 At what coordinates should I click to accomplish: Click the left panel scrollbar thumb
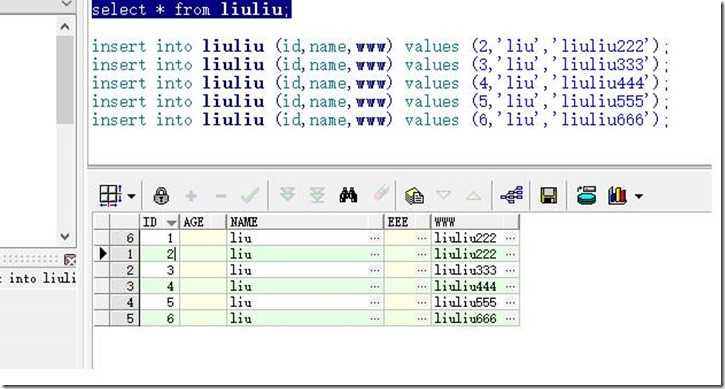point(65,80)
